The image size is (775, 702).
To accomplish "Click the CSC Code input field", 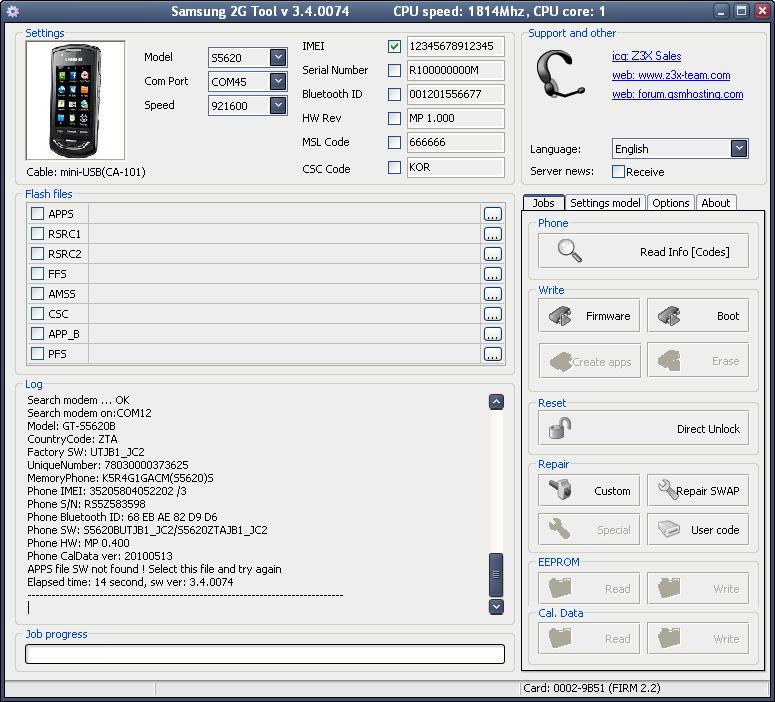I will pos(455,168).
